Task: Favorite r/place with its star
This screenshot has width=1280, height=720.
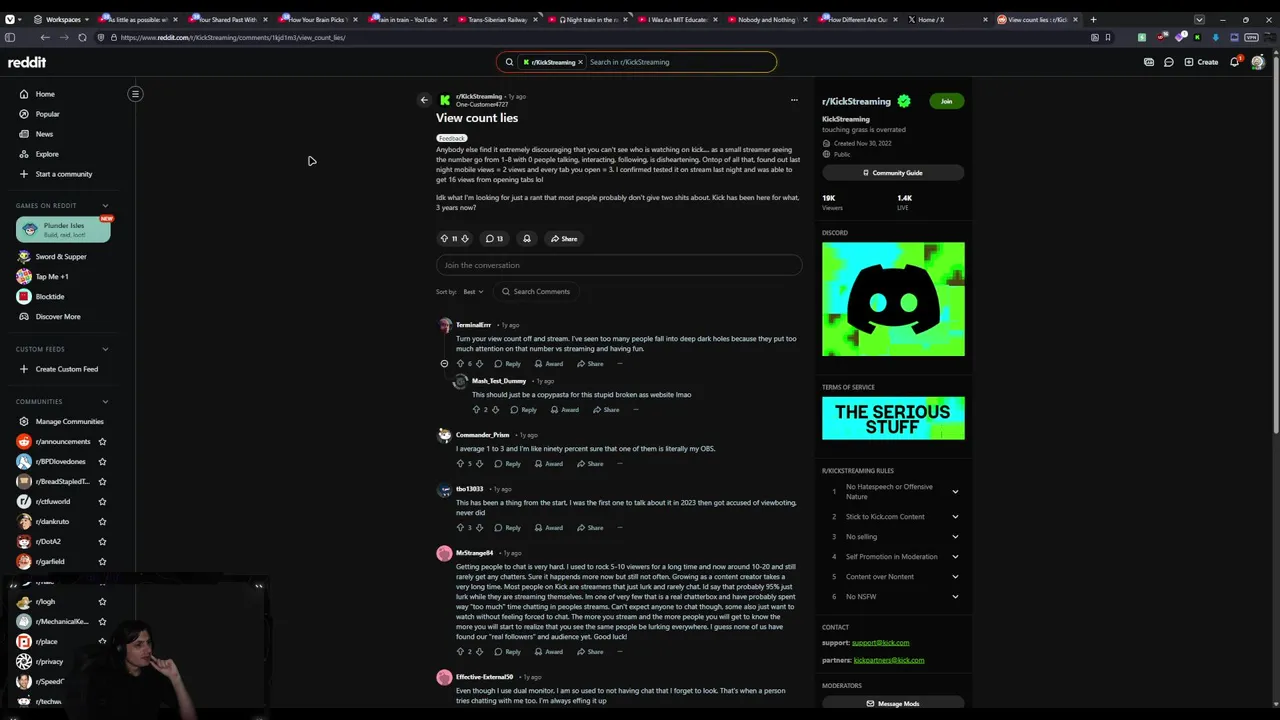Action: pos(102,642)
